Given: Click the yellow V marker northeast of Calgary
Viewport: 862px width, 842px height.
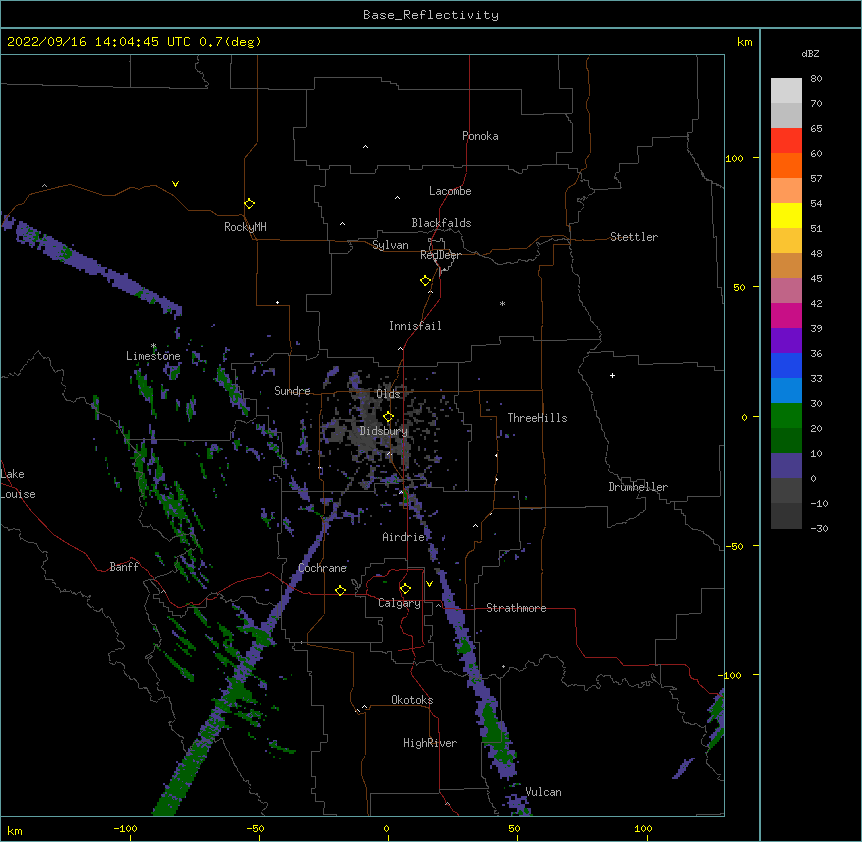Looking at the screenshot, I should (x=429, y=584).
